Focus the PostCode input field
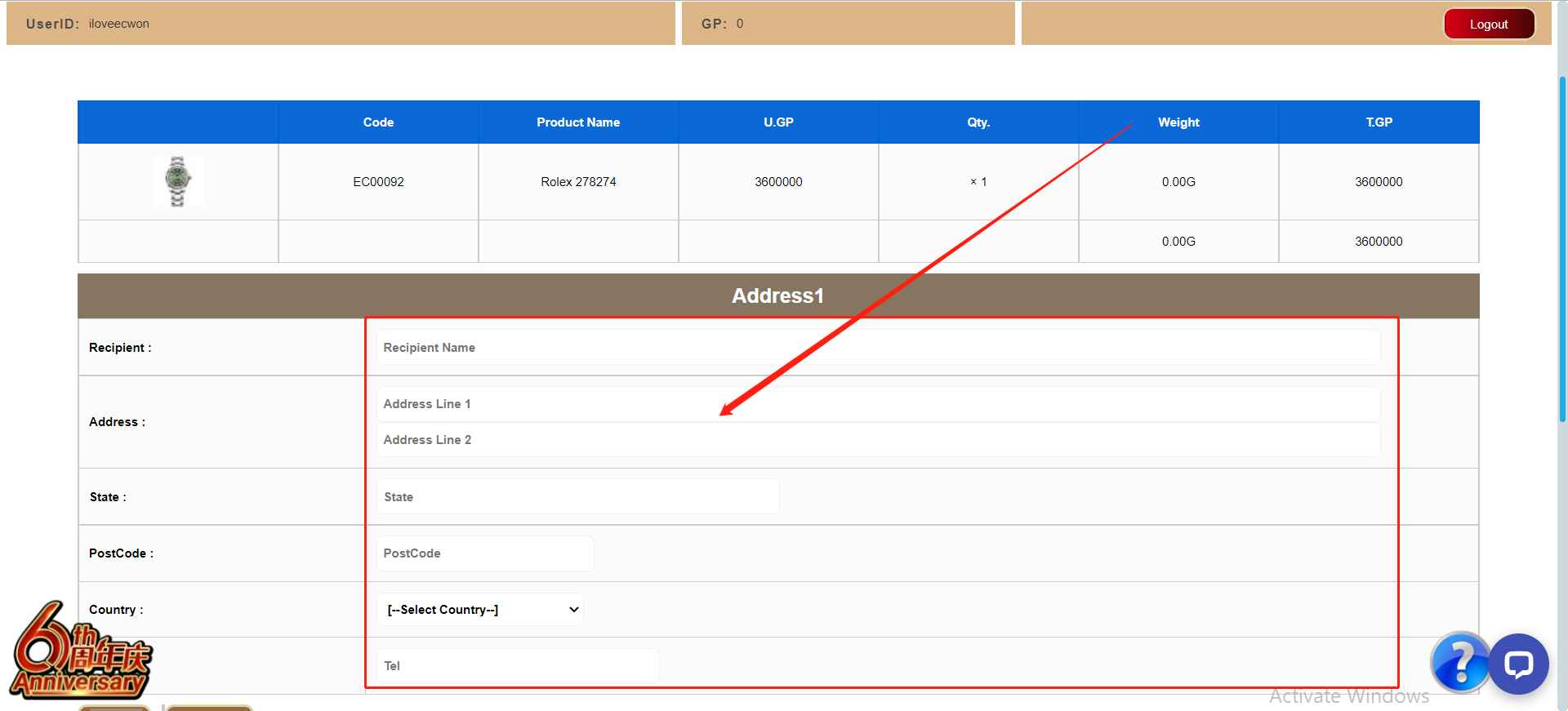The height and width of the screenshot is (711, 1568). point(485,553)
